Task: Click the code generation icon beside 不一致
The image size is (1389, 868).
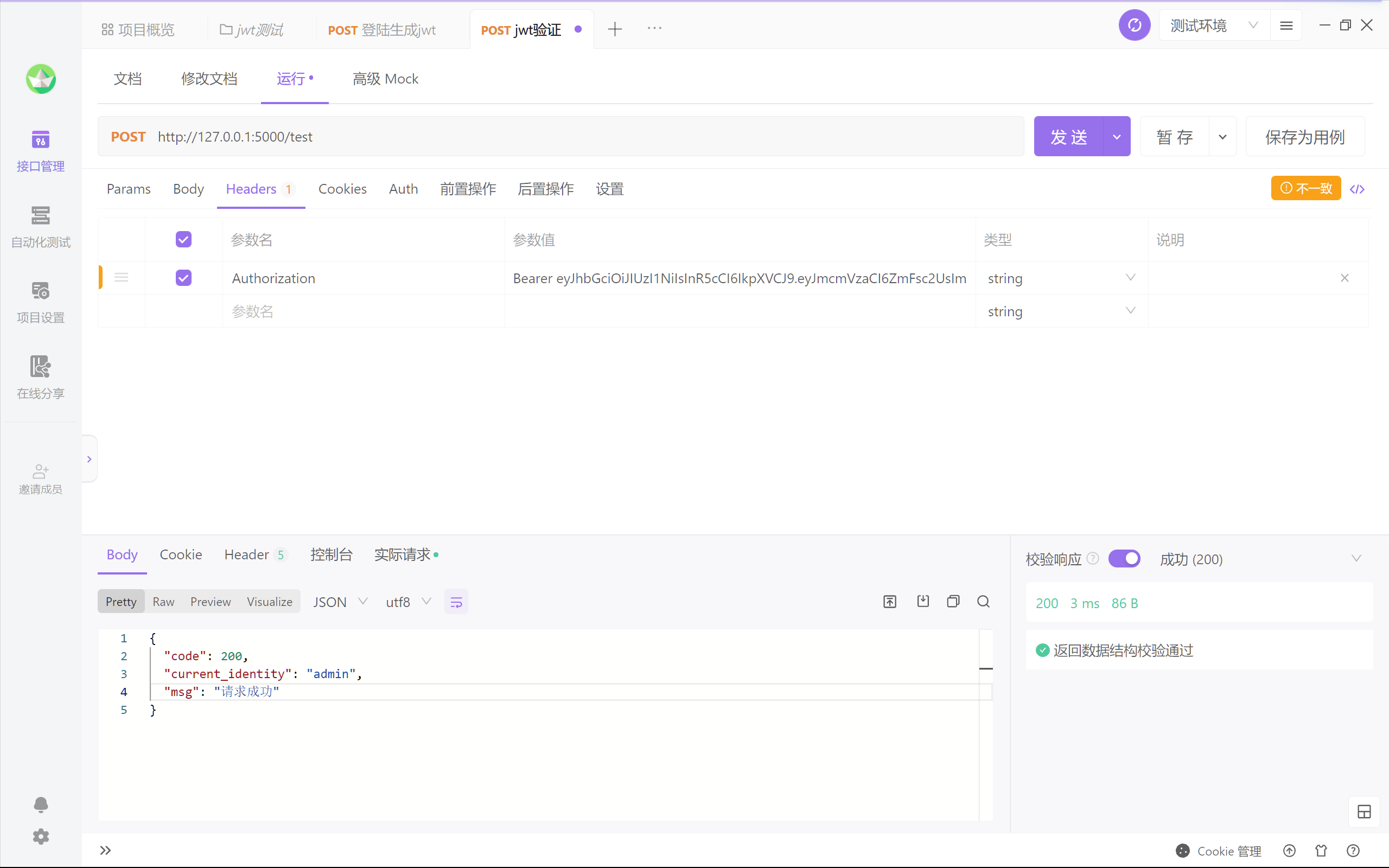Action: pyautogui.click(x=1357, y=189)
